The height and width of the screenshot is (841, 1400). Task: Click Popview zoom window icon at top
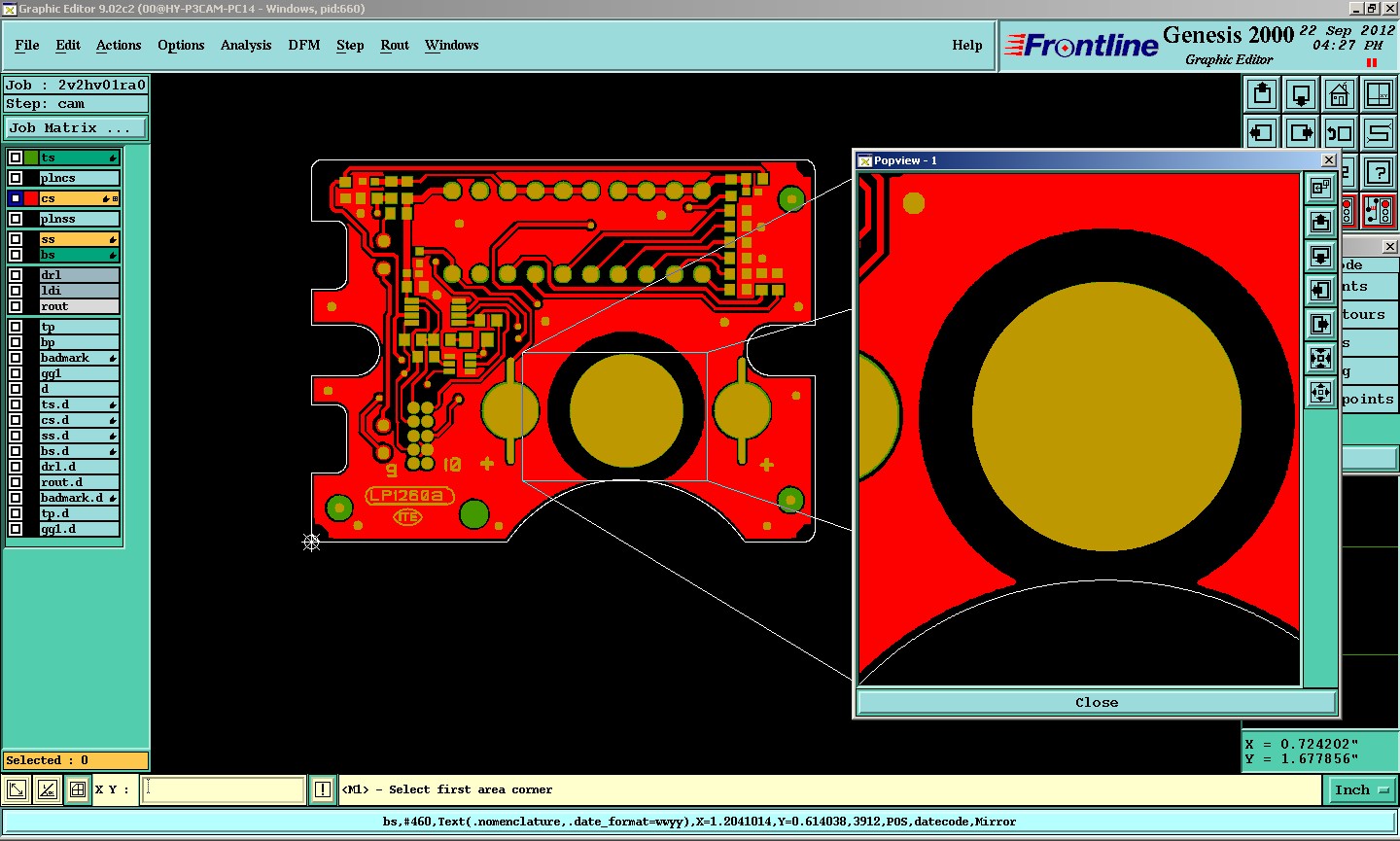(x=1320, y=188)
